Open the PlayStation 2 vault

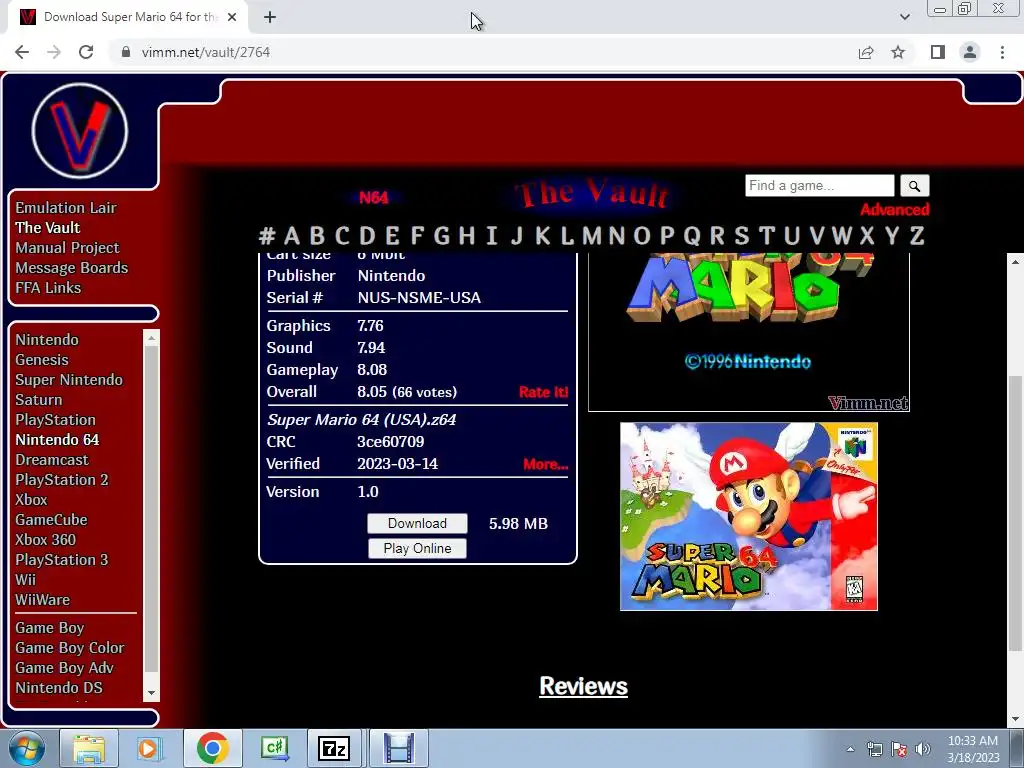click(62, 480)
